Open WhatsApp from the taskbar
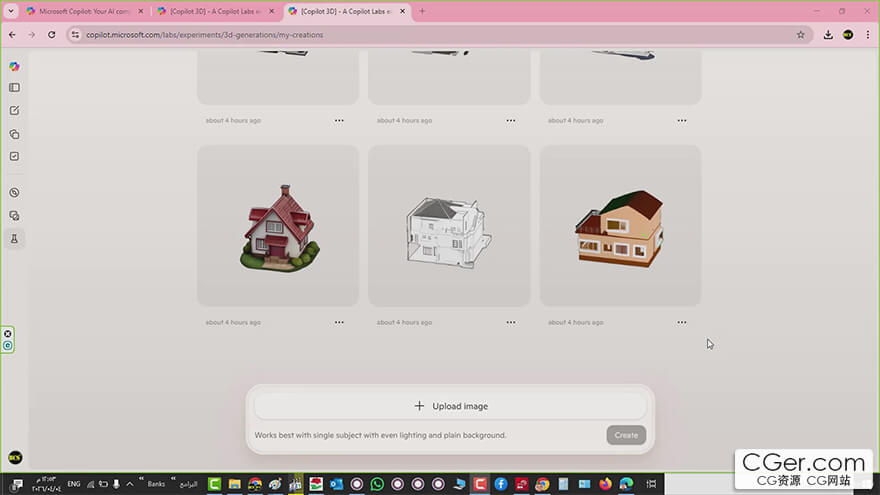880x495 pixels. [377, 484]
